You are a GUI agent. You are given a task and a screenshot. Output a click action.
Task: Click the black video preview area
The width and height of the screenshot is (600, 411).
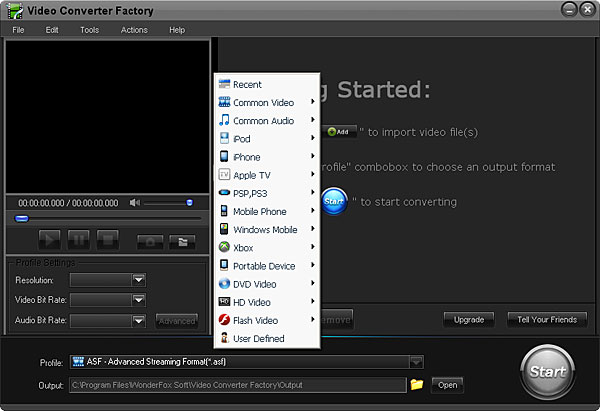click(108, 117)
